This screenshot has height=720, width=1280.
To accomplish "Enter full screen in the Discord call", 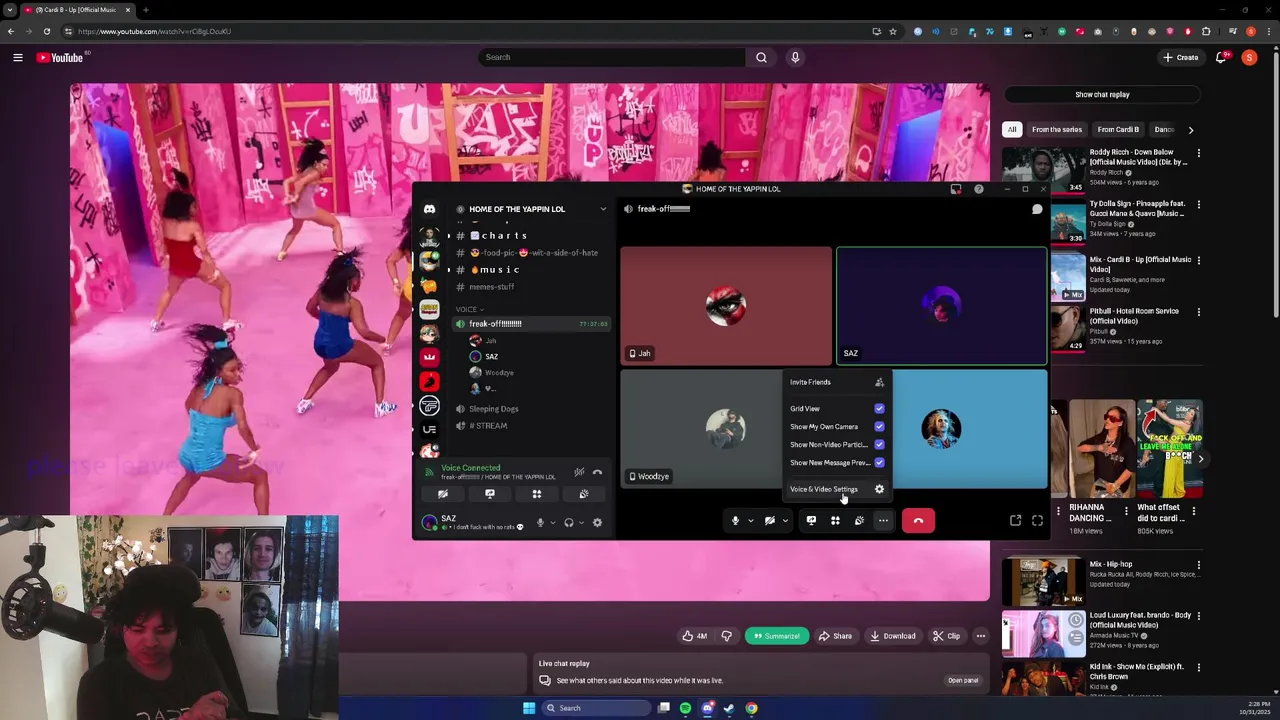I will [x=1037, y=520].
